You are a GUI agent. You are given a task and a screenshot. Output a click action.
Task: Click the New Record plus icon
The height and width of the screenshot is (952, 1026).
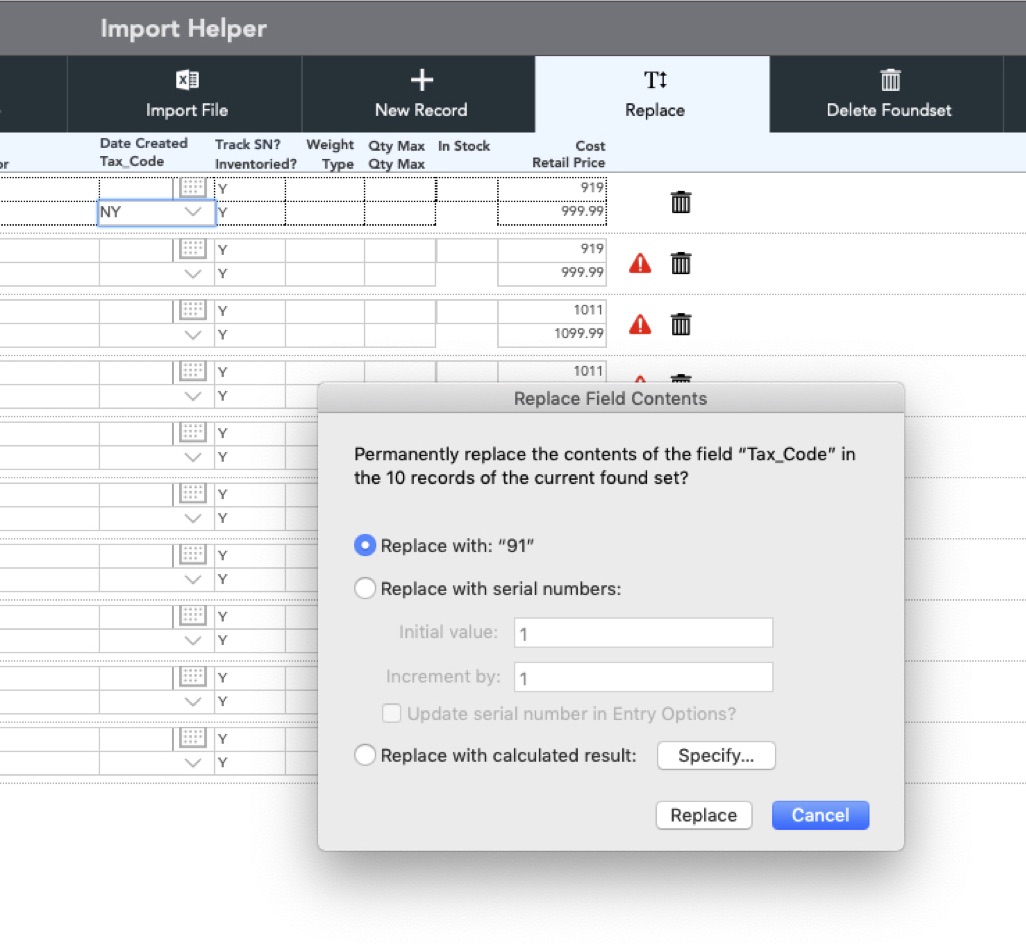click(x=421, y=81)
